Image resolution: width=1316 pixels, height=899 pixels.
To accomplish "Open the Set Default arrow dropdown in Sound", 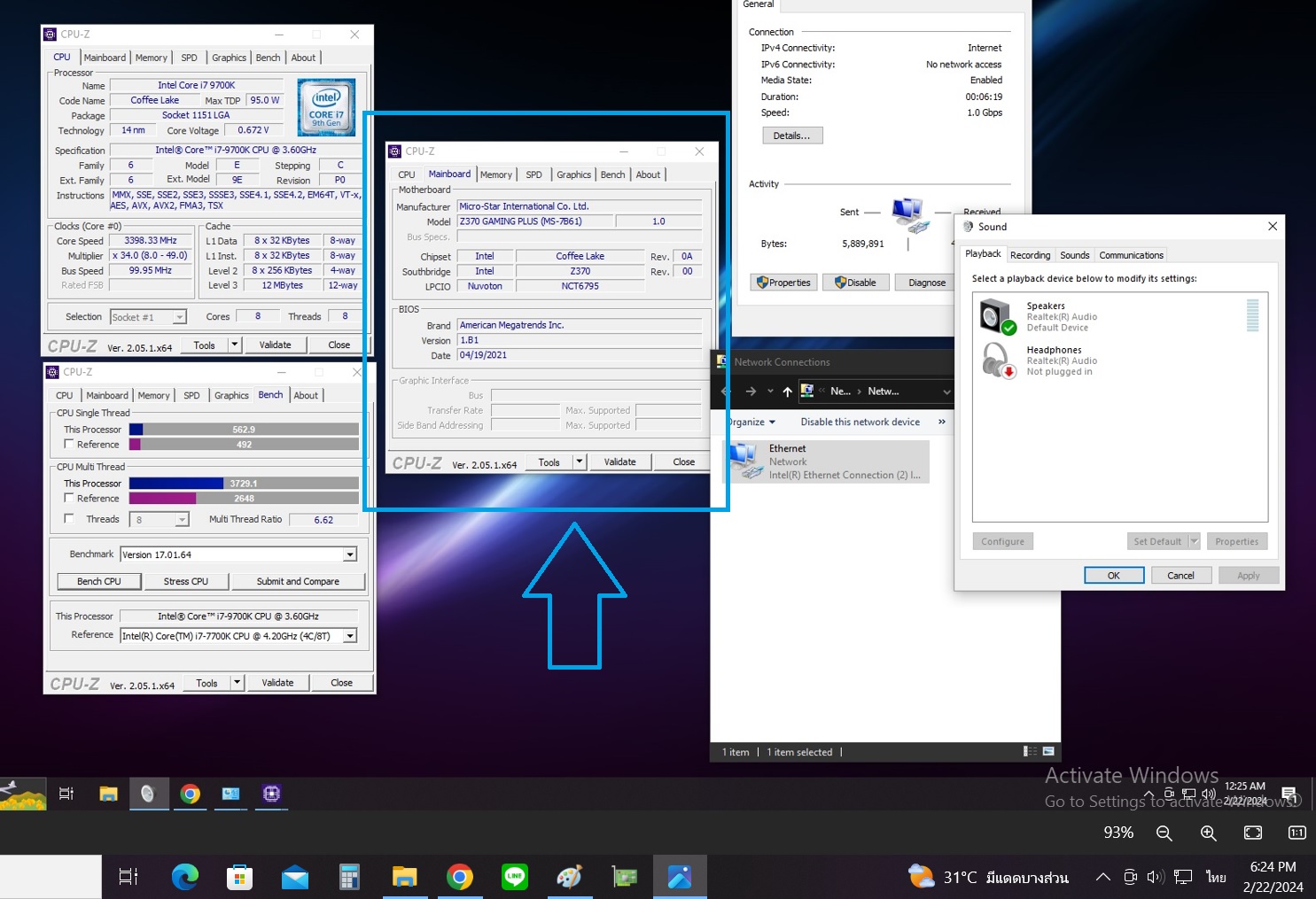I will tap(1194, 541).
